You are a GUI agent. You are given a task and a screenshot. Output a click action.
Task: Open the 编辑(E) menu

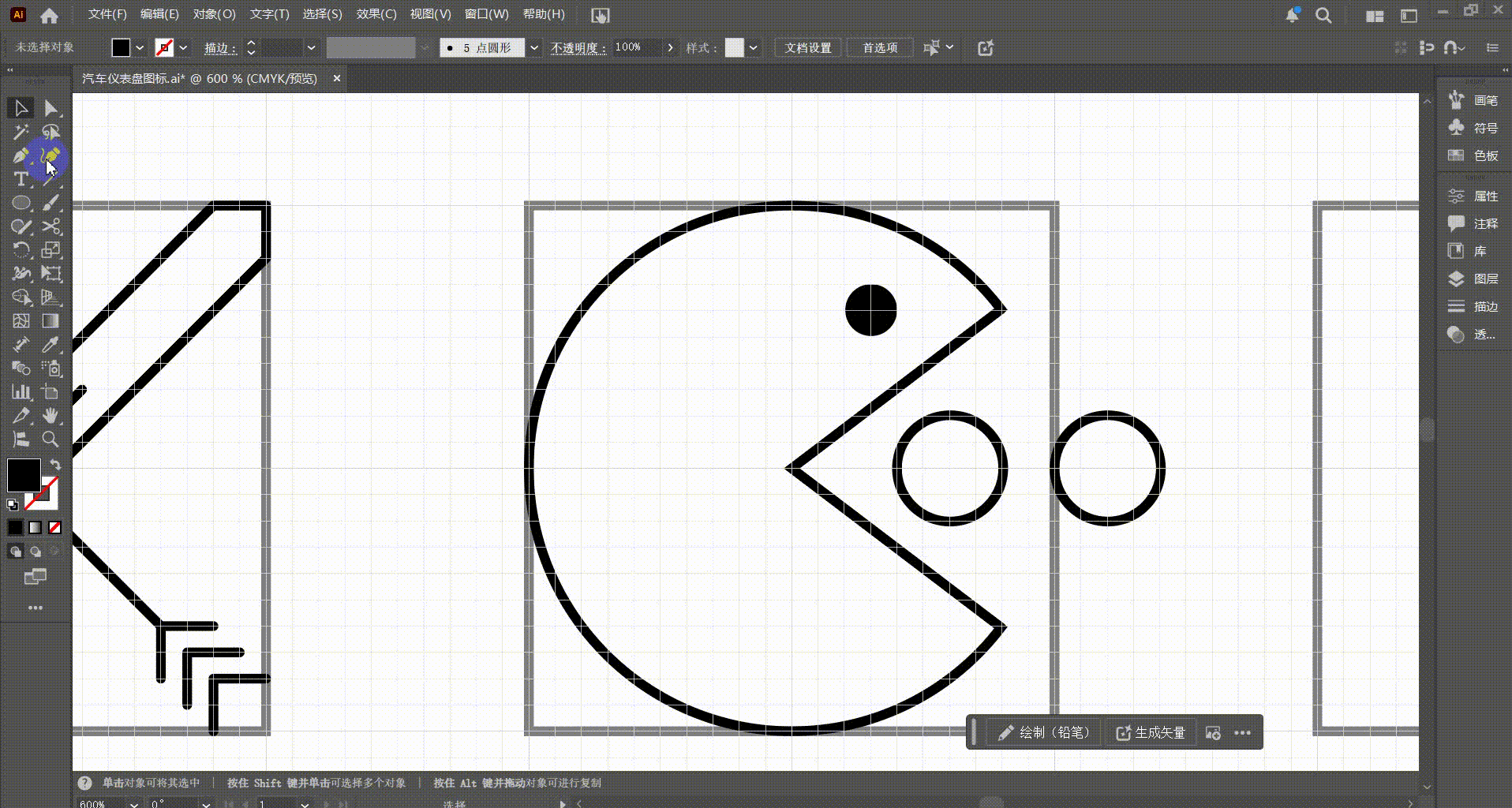[x=159, y=14]
